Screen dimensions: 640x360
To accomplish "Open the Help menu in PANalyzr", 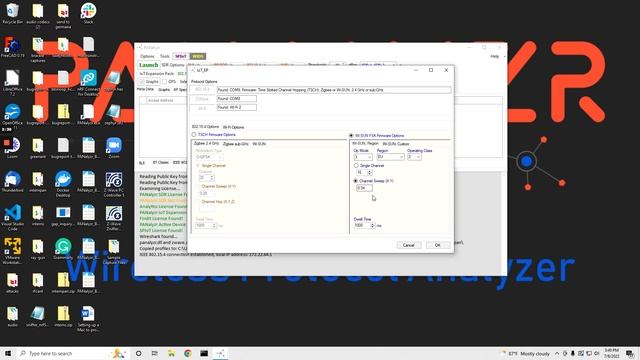I will tap(495, 56).
